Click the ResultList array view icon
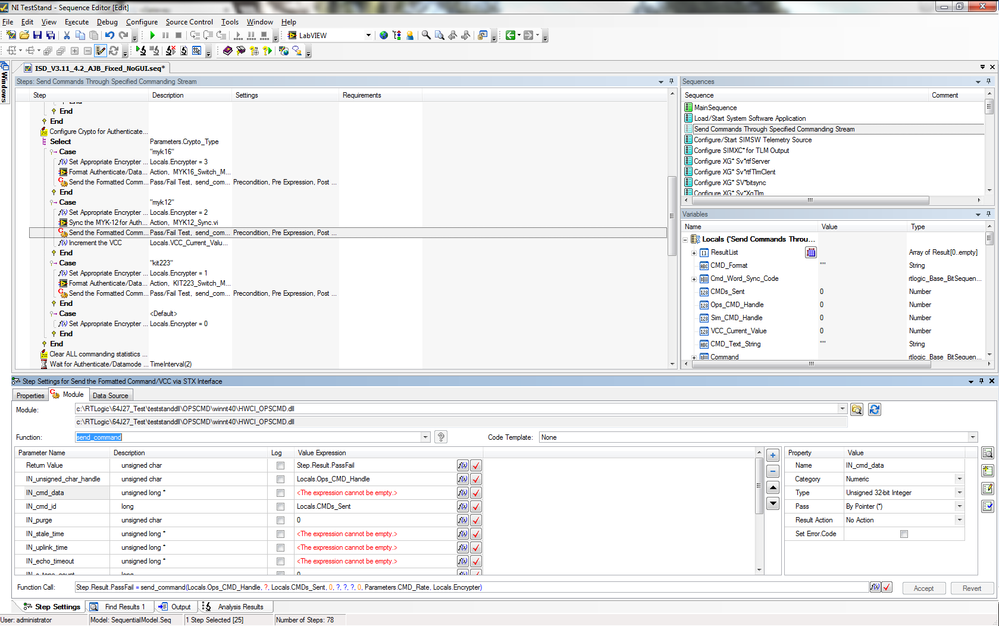The width and height of the screenshot is (999, 626). click(810, 253)
